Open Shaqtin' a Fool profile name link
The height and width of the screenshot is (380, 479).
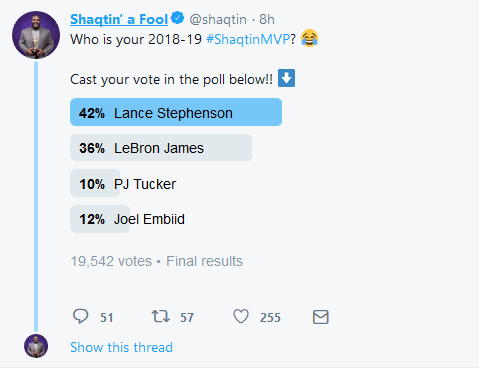click(x=119, y=19)
